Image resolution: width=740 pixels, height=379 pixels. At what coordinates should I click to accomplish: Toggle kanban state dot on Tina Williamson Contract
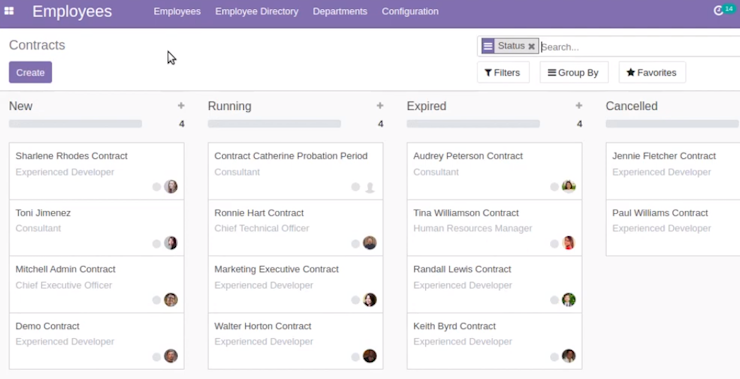pyautogui.click(x=555, y=244)
